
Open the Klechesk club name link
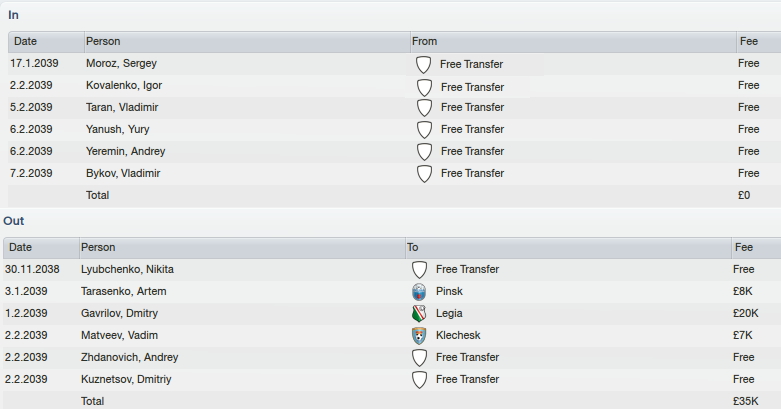[458, 335]
